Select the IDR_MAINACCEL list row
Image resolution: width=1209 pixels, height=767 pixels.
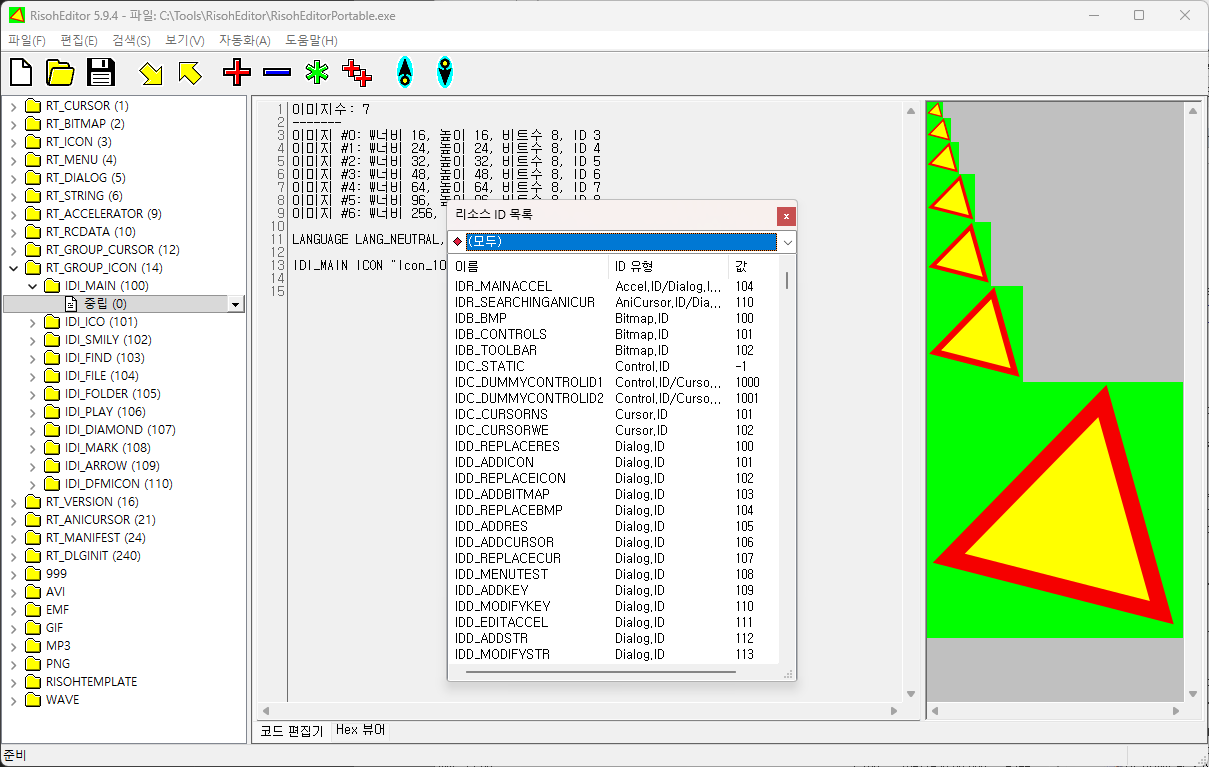click(x=614, y=286)
